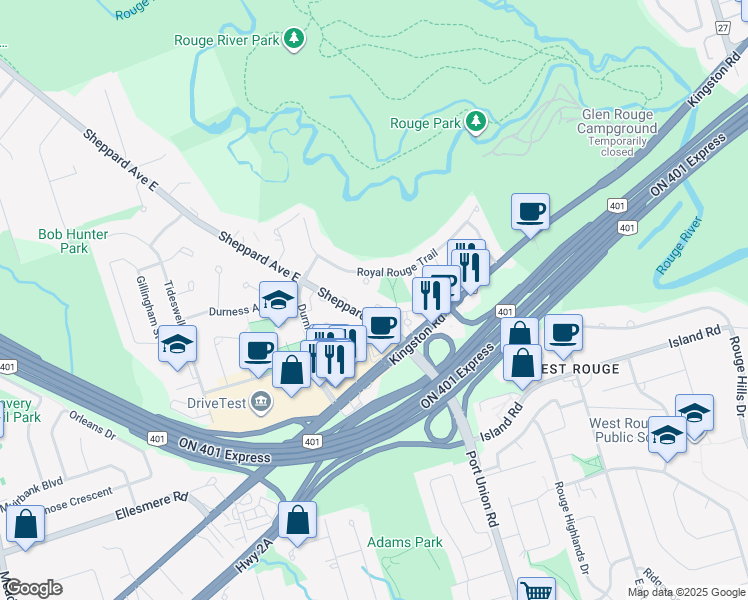Select the shopping bag marker near Ellesmere Rd
Viewport: 748px width, 600px height.
pyautogui.click(x=26, y=527)
